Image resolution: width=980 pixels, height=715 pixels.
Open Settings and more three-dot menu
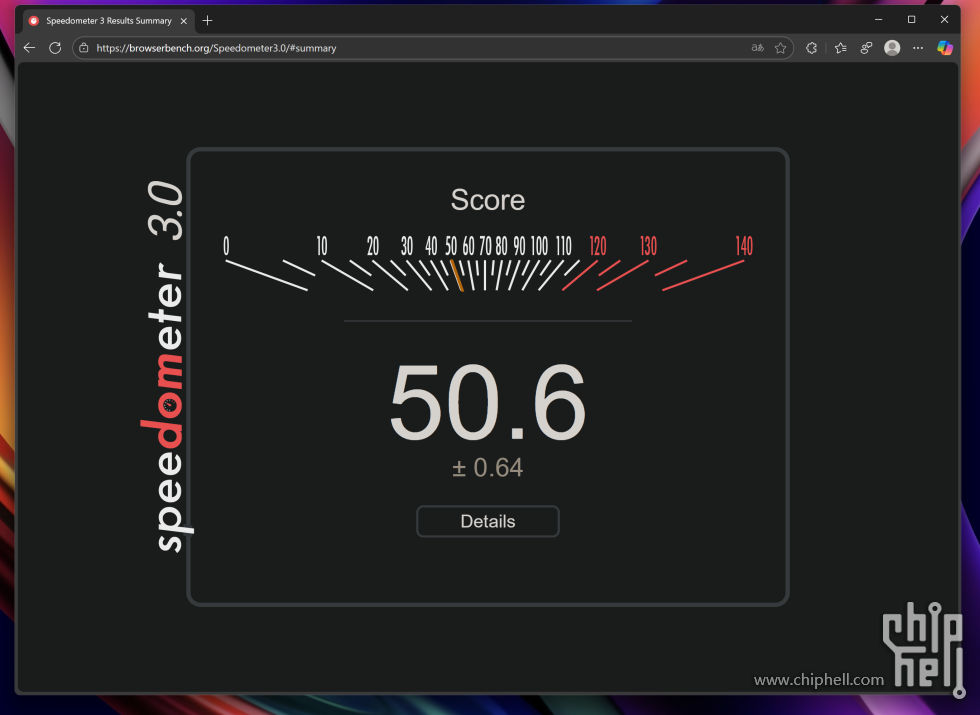[918, 48]
